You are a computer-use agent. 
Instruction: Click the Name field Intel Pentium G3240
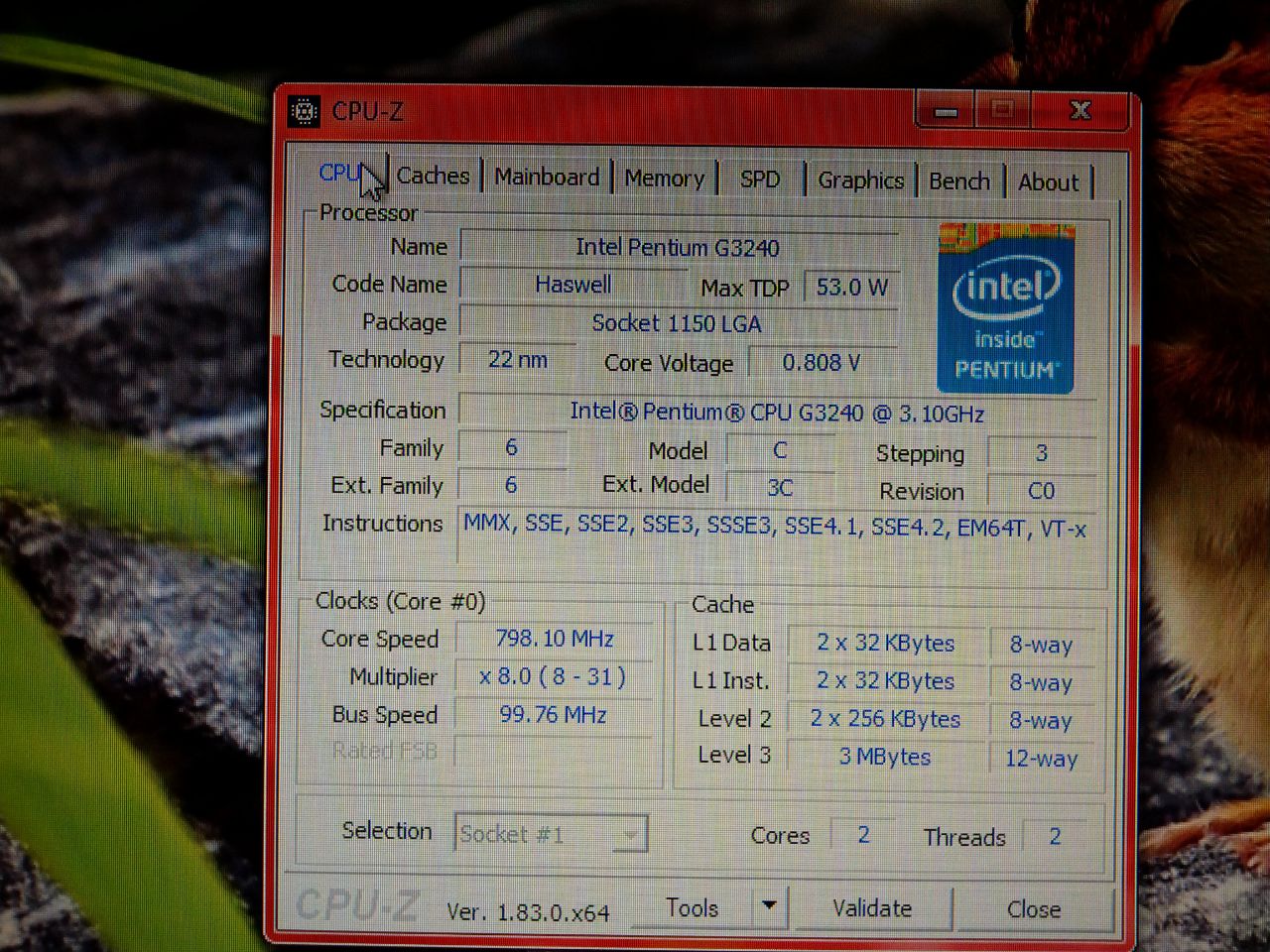(679, 247)
